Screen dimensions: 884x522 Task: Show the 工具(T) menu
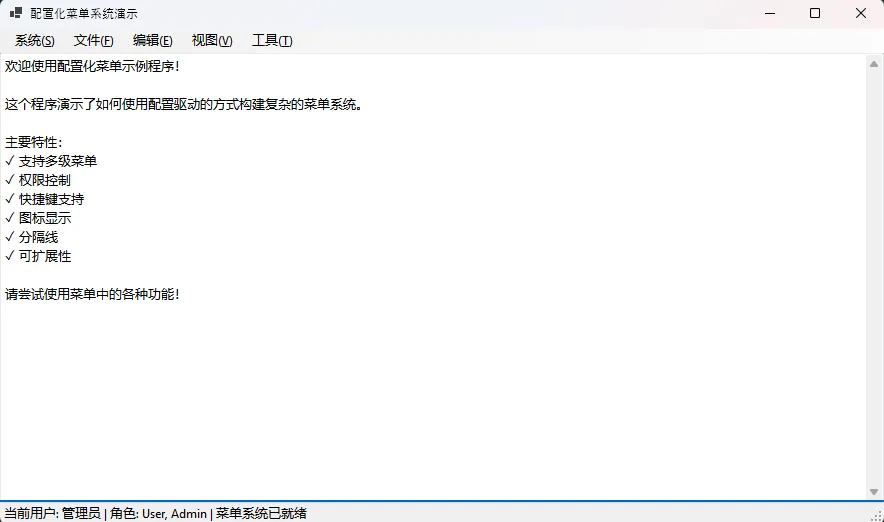point(272,41)
